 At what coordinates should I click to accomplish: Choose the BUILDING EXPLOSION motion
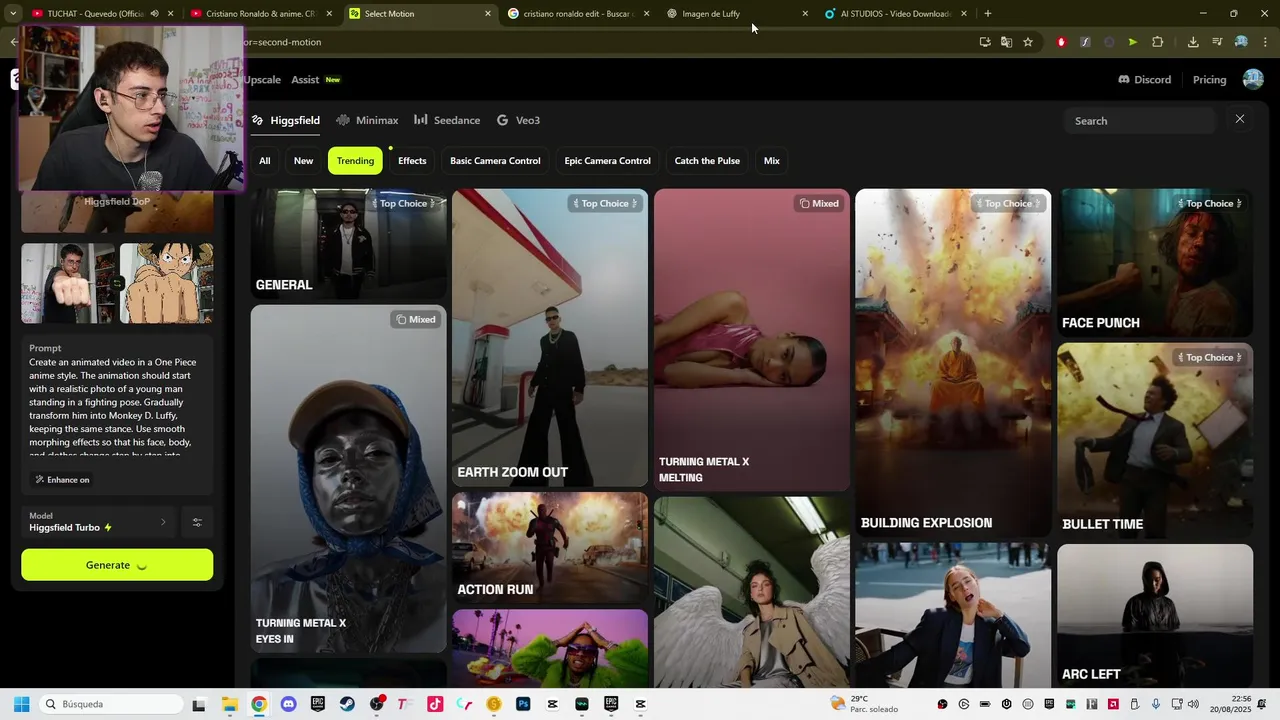click(953, 363)
